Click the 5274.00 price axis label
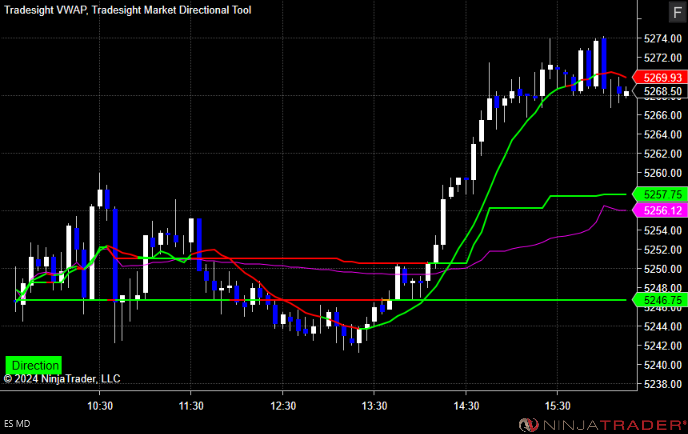 (x=663, y=39)
